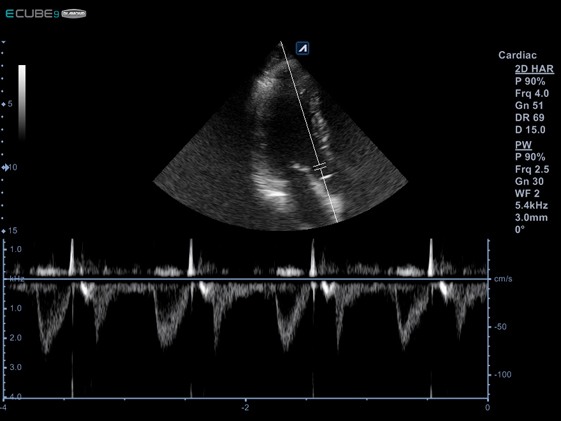Click the ECUBE 9 logo

click(46, 14)
